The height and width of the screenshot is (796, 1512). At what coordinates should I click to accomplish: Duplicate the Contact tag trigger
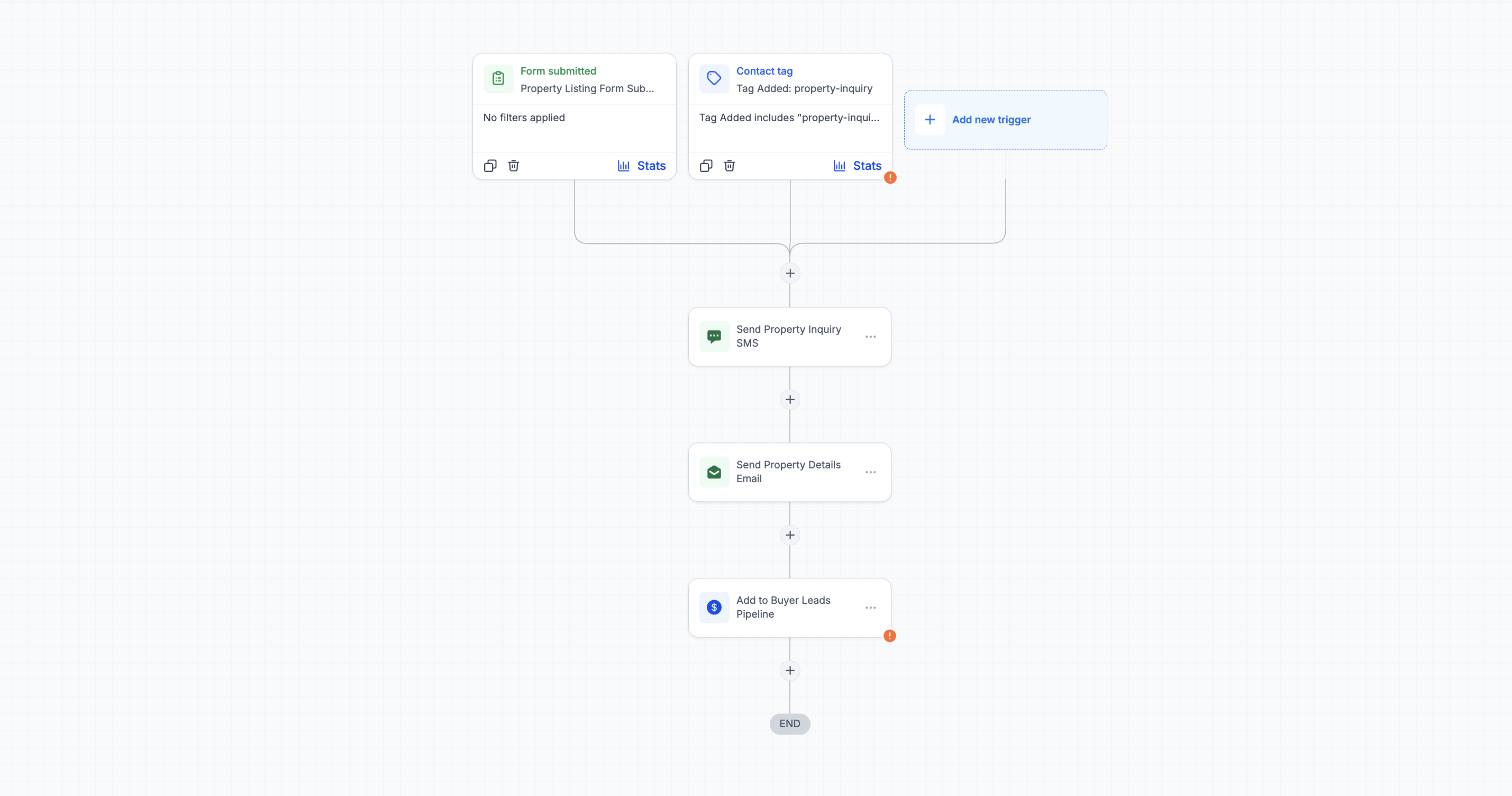pos(706,166)
